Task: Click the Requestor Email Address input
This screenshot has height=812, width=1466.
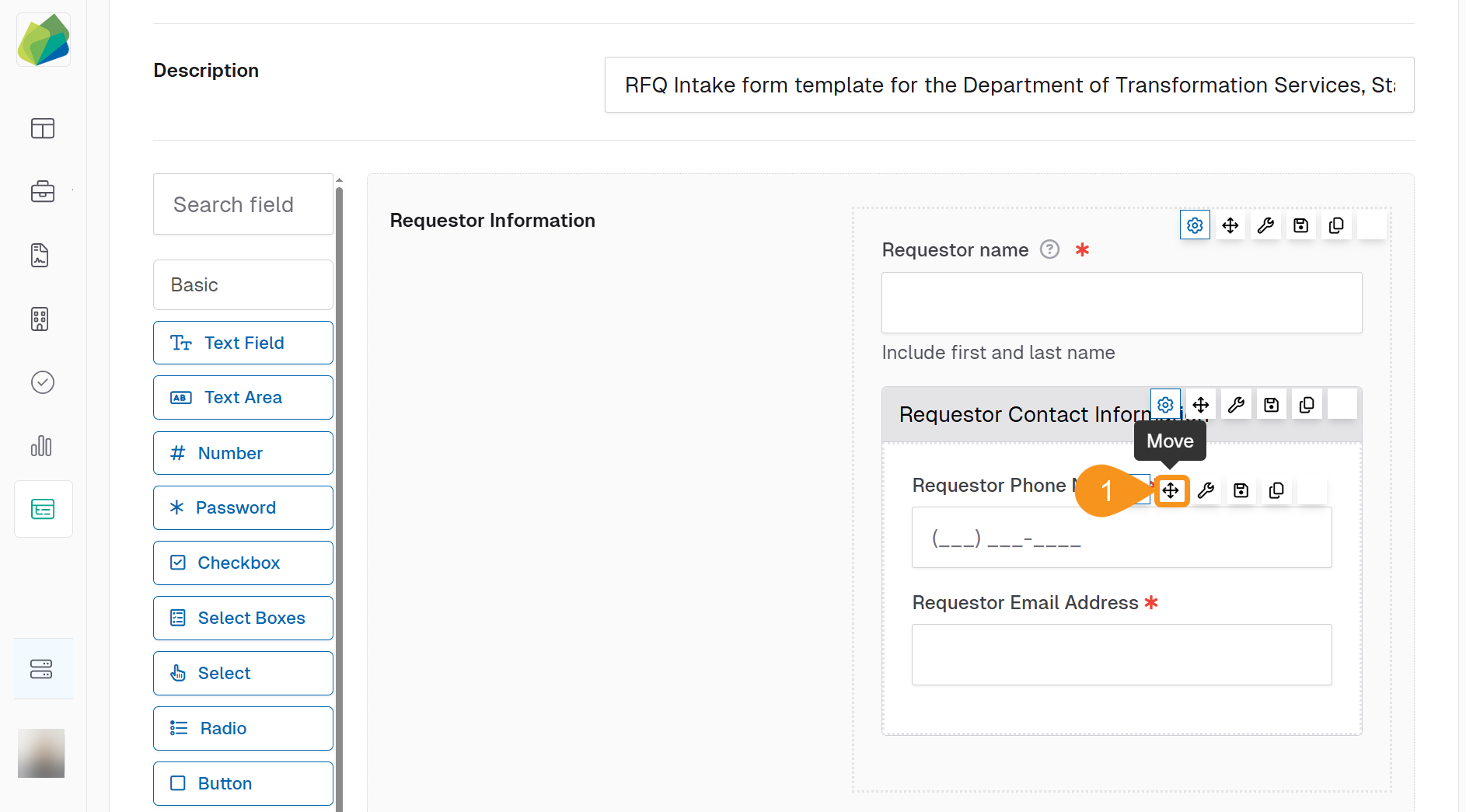Action: point(1121,654)
